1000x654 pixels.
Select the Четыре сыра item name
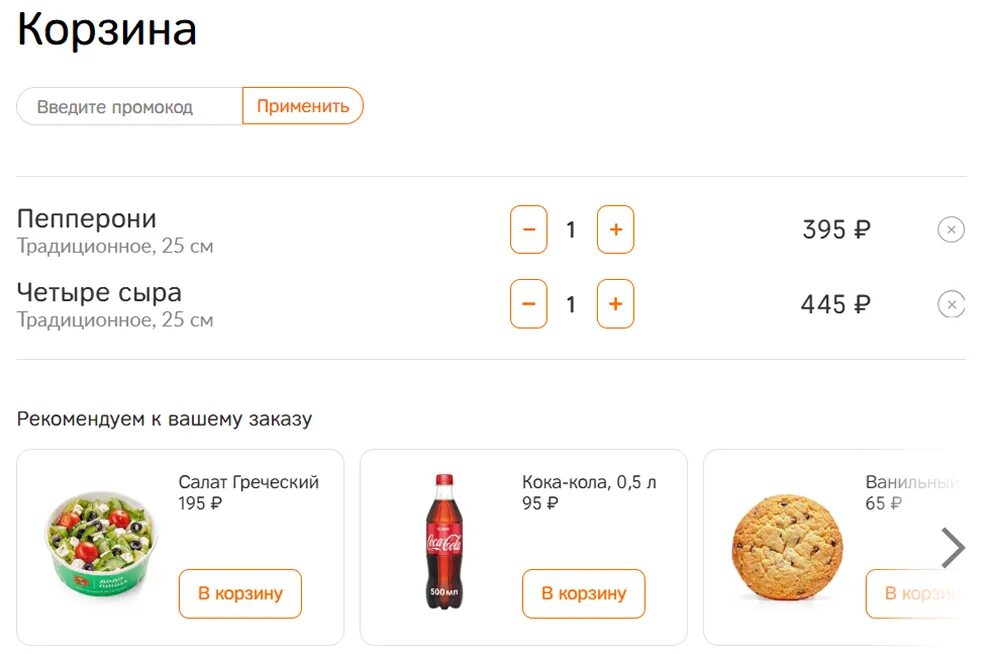[x=99, y=293]
